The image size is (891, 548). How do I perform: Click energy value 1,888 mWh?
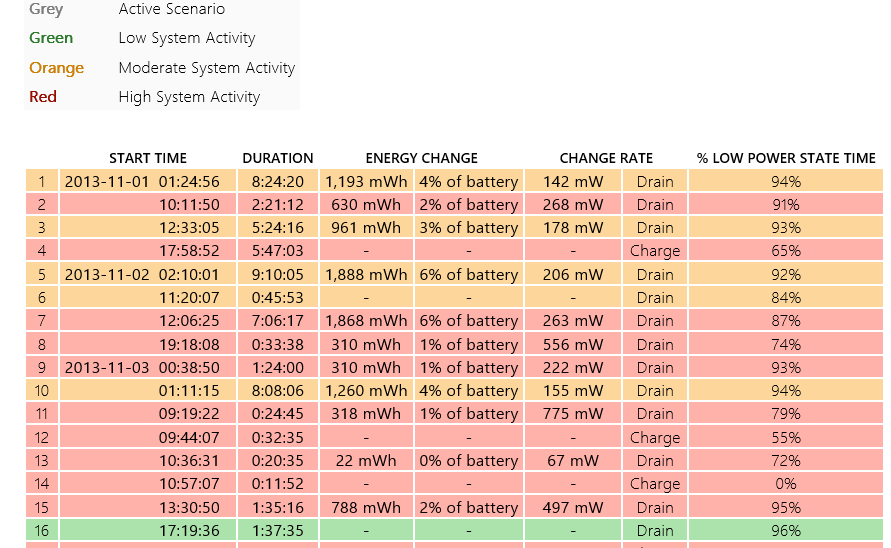pyautogui.click(x=366, y=275)
